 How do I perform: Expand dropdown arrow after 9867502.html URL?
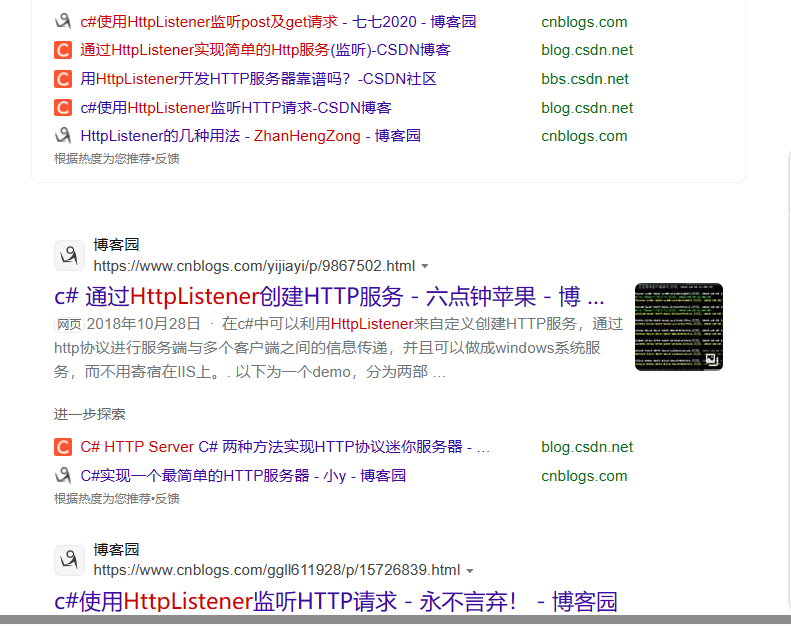click(x=425, y=266)
